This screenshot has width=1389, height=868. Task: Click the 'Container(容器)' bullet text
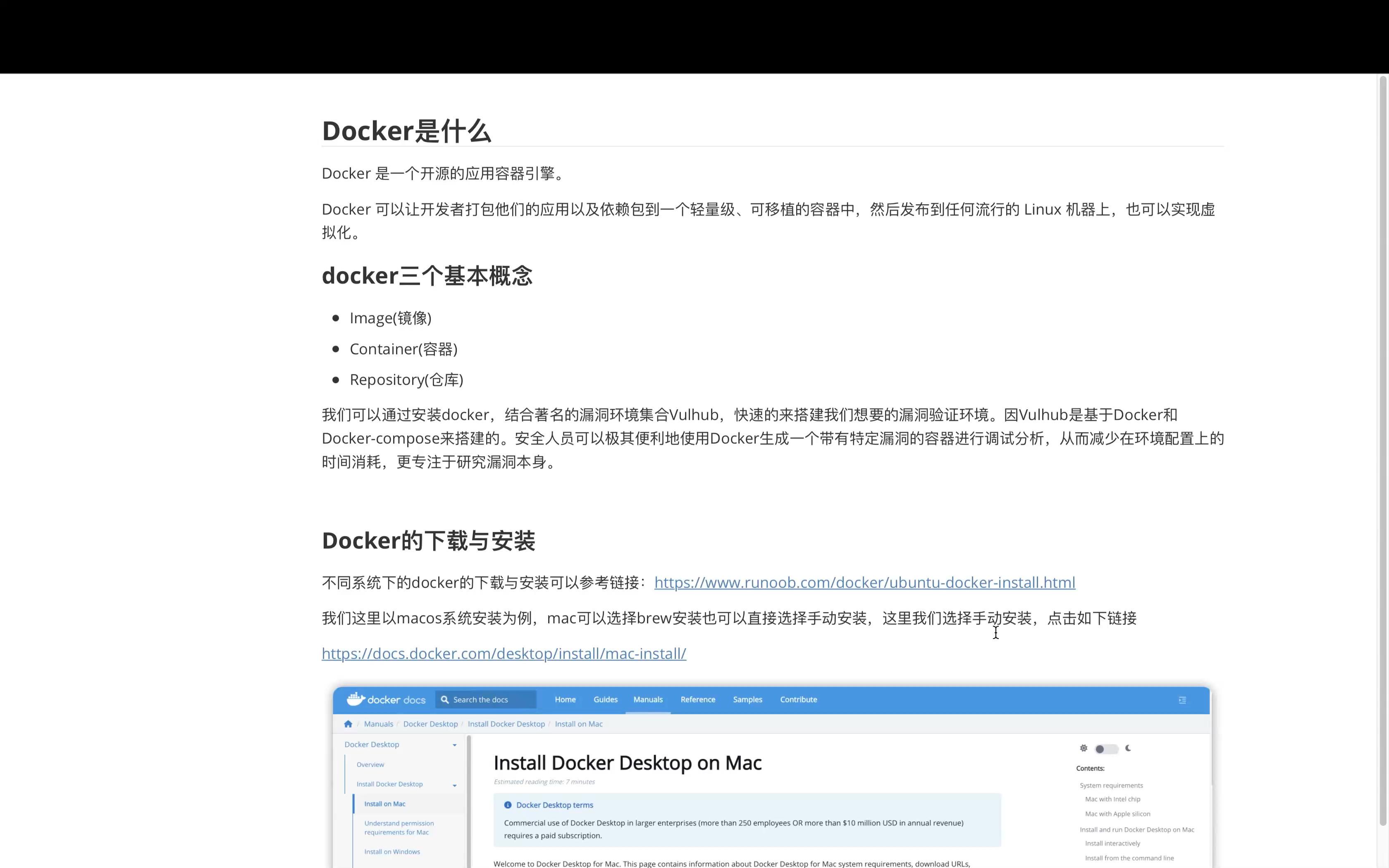(403, 349)
